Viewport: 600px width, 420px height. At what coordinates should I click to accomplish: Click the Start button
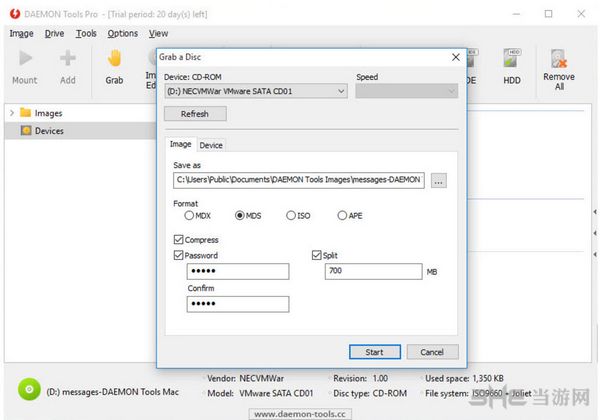(x=375, y=352)
